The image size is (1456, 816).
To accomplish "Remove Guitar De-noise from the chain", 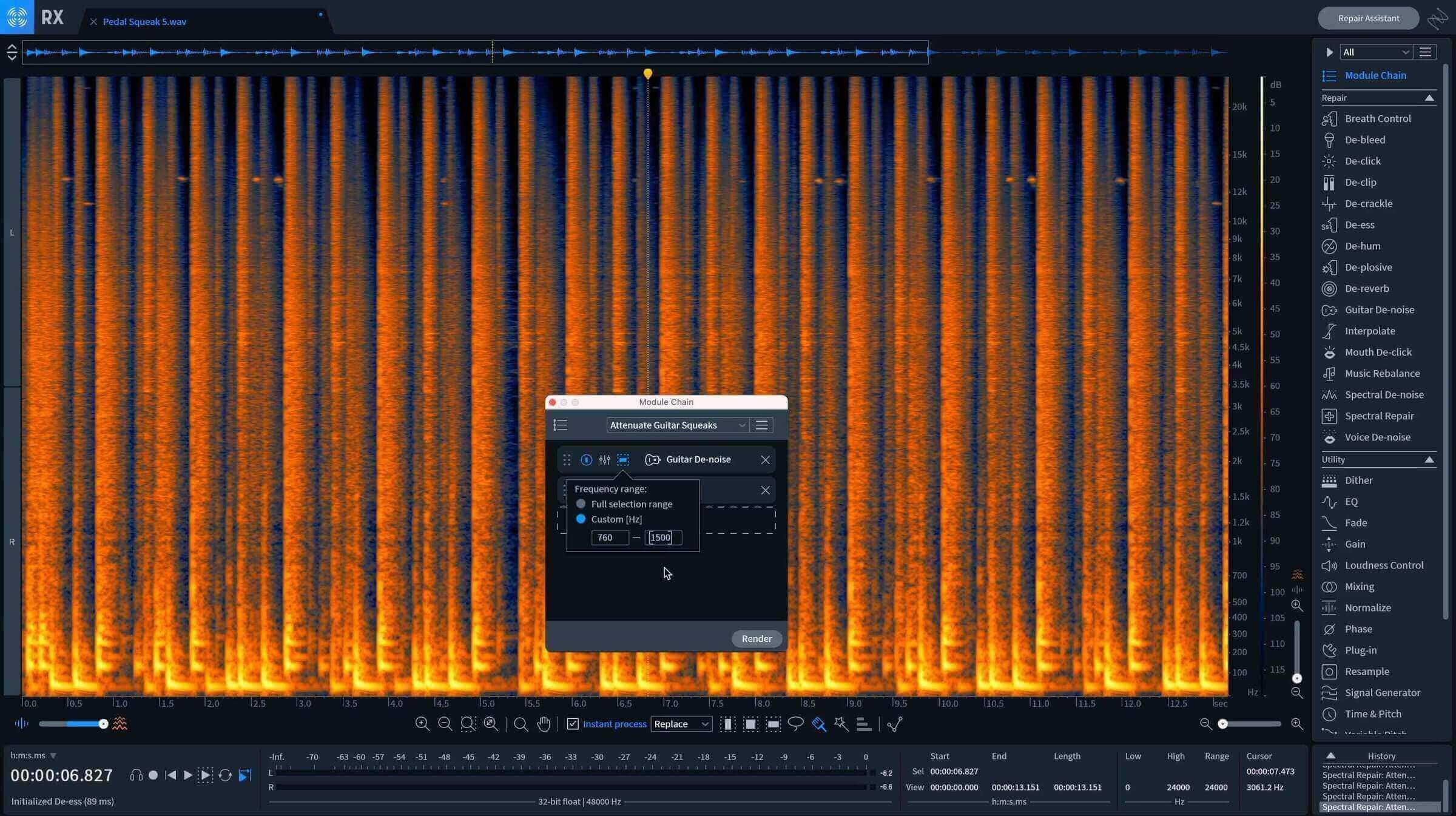I will 765,460.
